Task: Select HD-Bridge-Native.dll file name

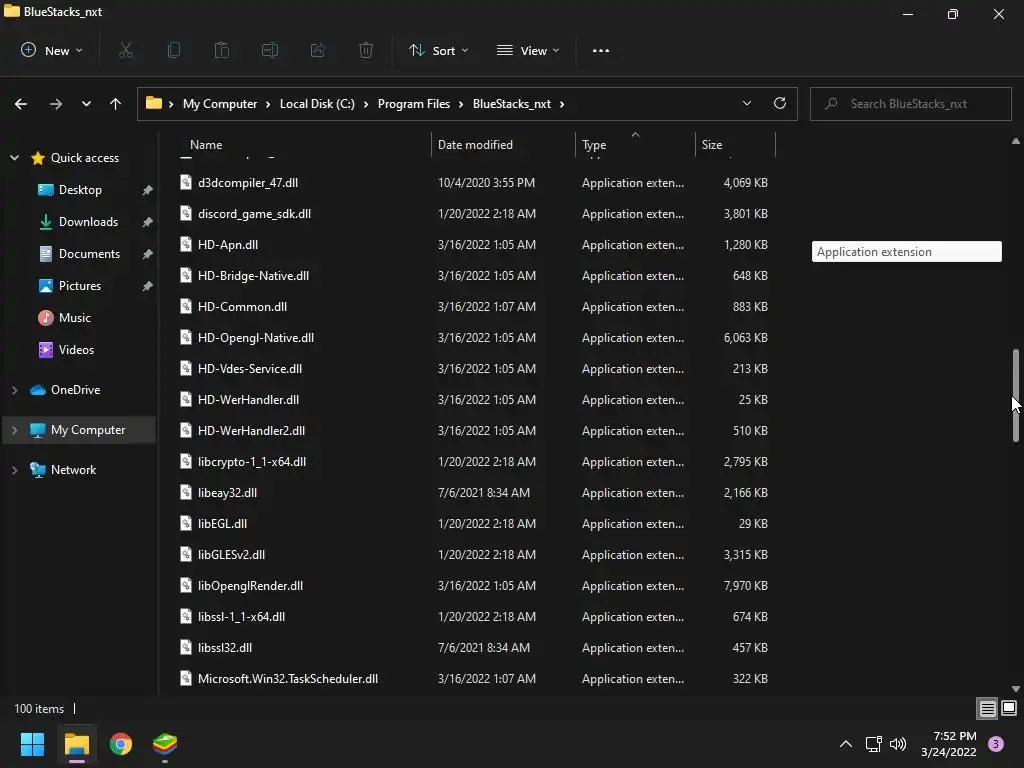Action: pos(253,276)
